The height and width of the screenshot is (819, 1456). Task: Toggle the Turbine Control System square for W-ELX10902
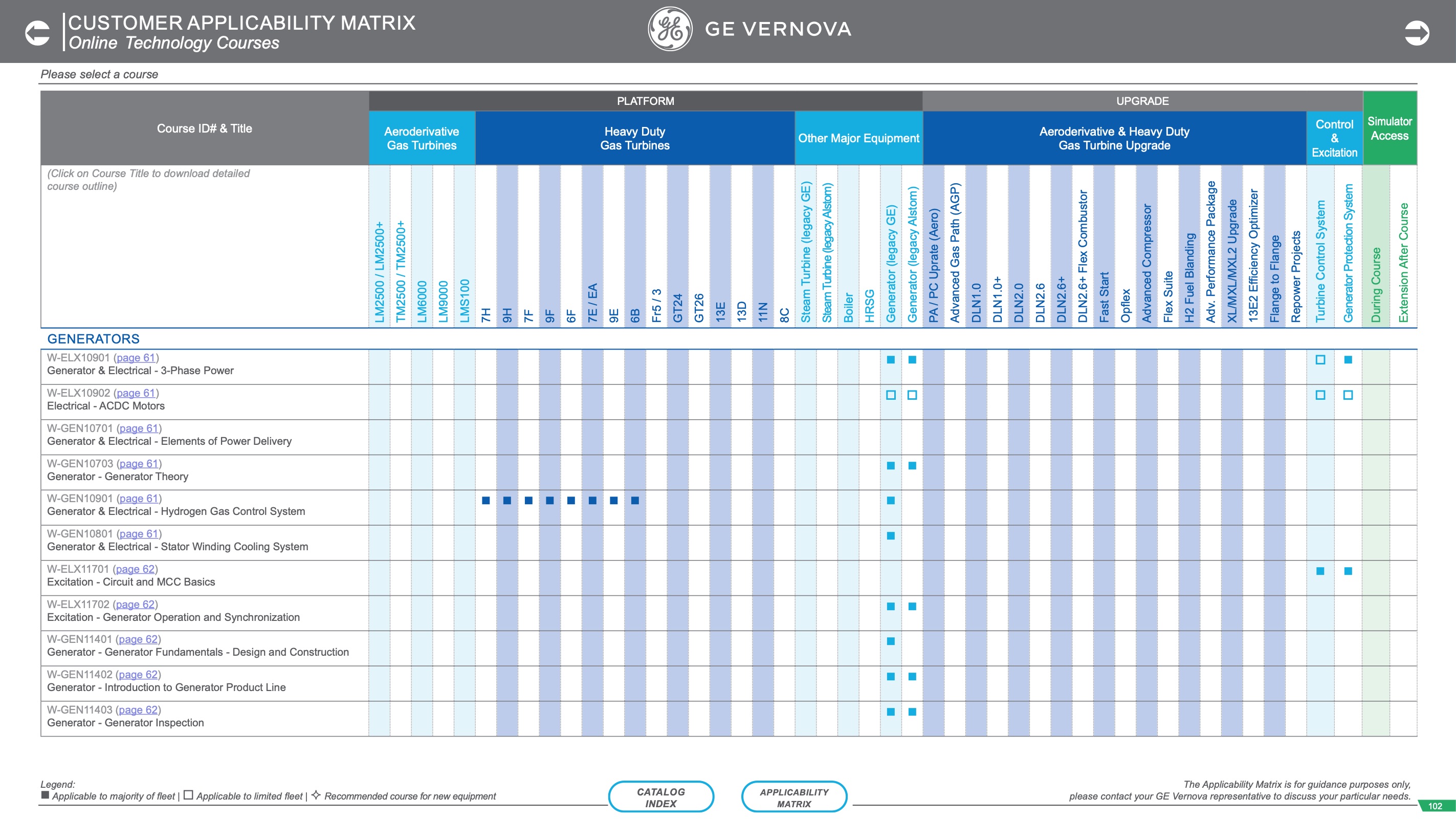click(1321, 396)
